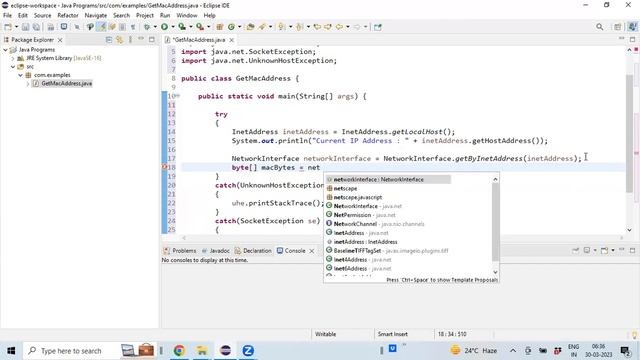
Task: Click the Windows Start button
Action: (11, 351)
